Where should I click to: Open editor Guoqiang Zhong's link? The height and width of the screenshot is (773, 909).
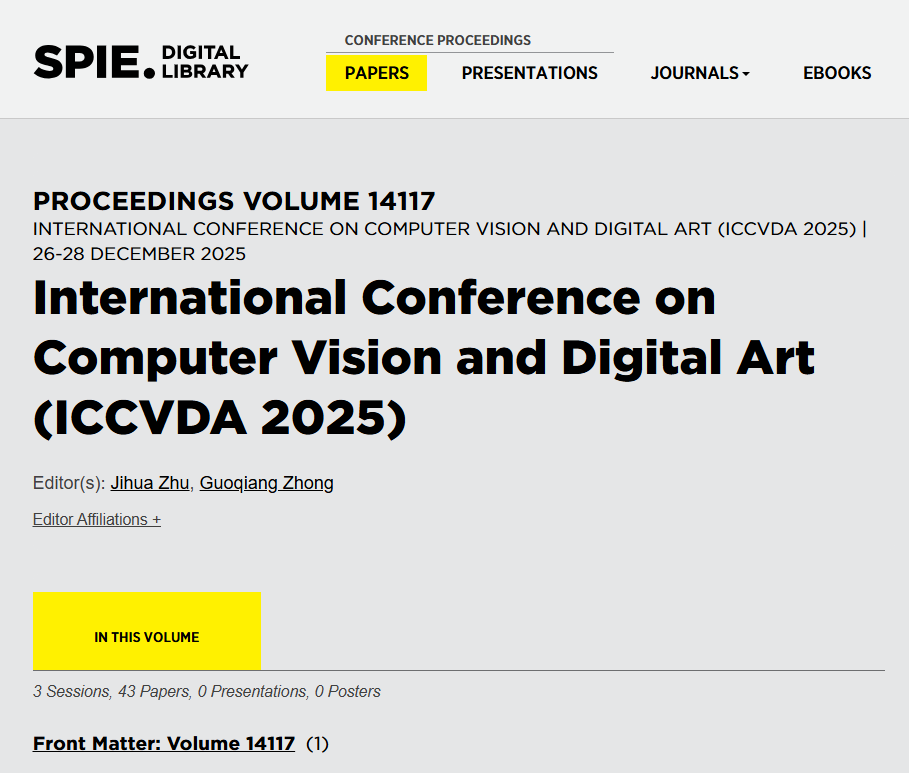pos(267,483)
